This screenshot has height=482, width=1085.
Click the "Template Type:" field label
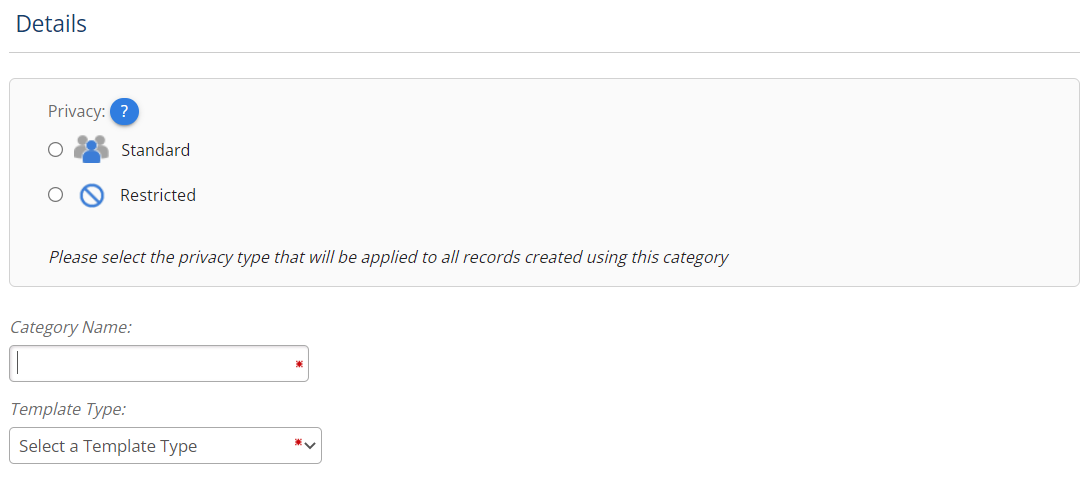pos(68,409)
